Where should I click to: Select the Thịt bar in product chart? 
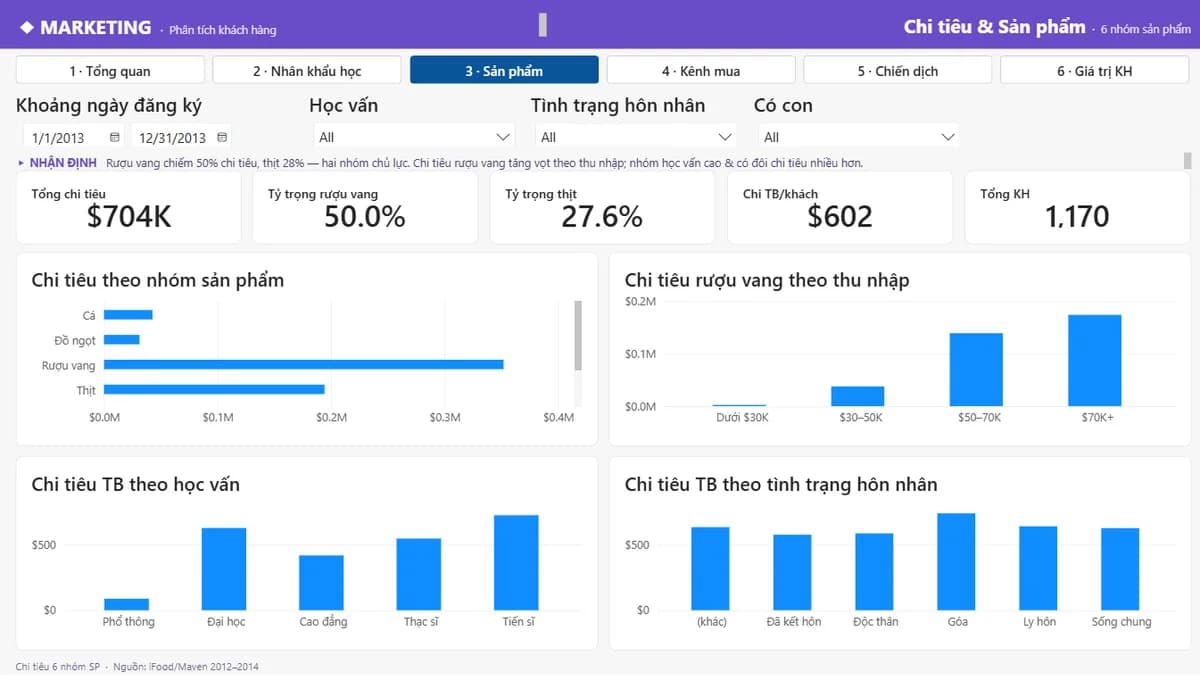click(214, 390)
